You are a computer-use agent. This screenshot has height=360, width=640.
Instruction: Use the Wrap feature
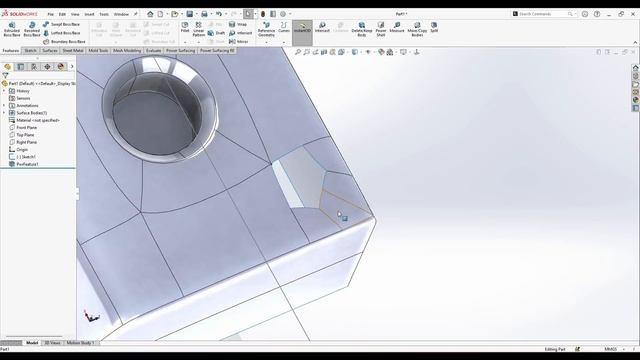238,24
